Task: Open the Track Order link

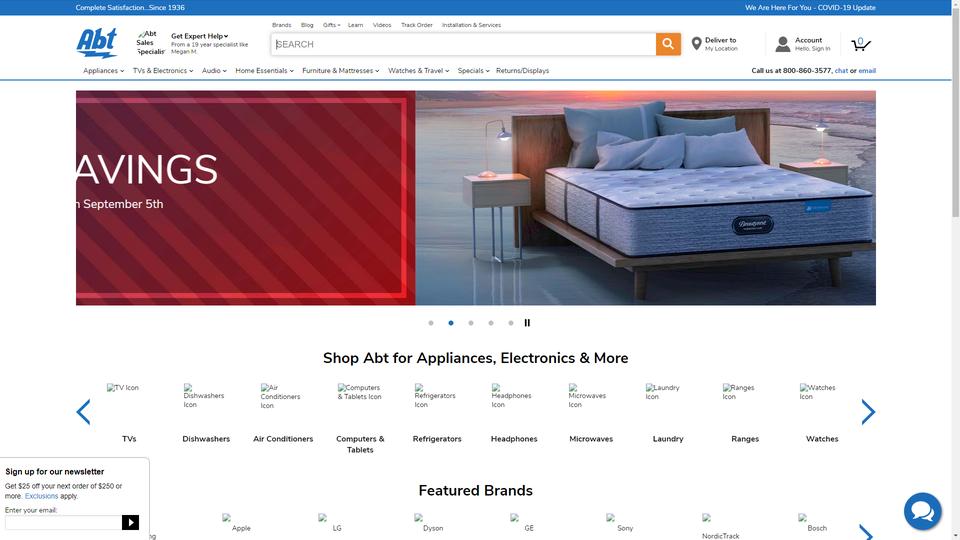Action: pos(417,25)
